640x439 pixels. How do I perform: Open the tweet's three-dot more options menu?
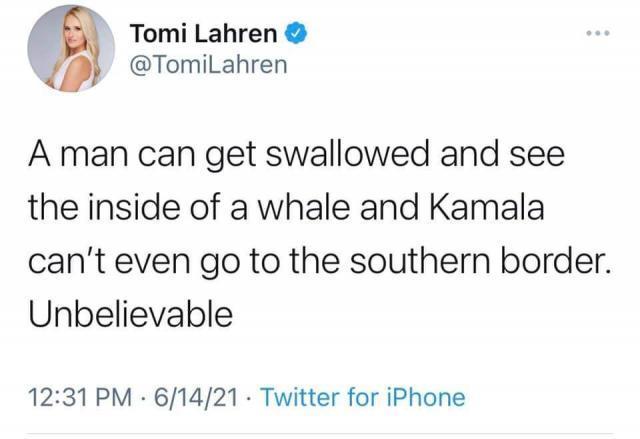tap(598, 33)
